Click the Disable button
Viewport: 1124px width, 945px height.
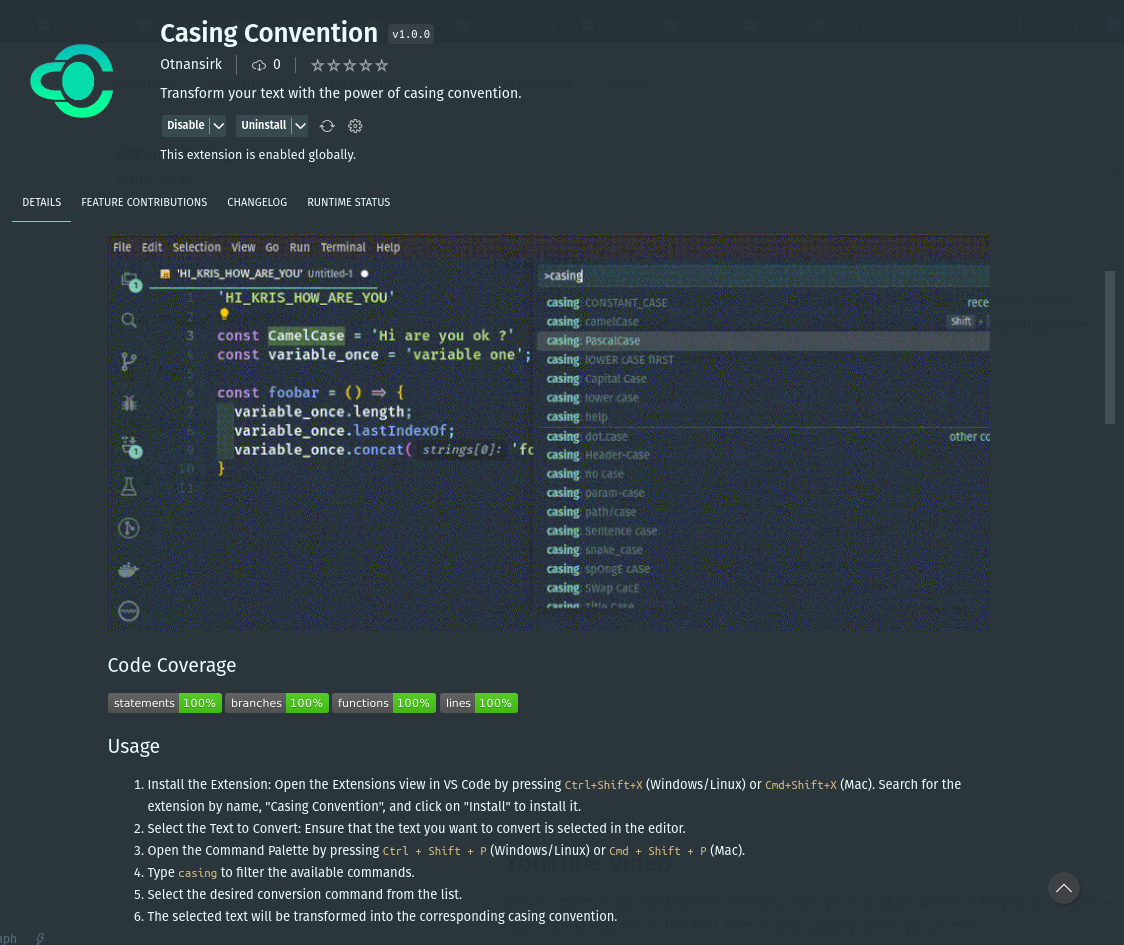186,125
